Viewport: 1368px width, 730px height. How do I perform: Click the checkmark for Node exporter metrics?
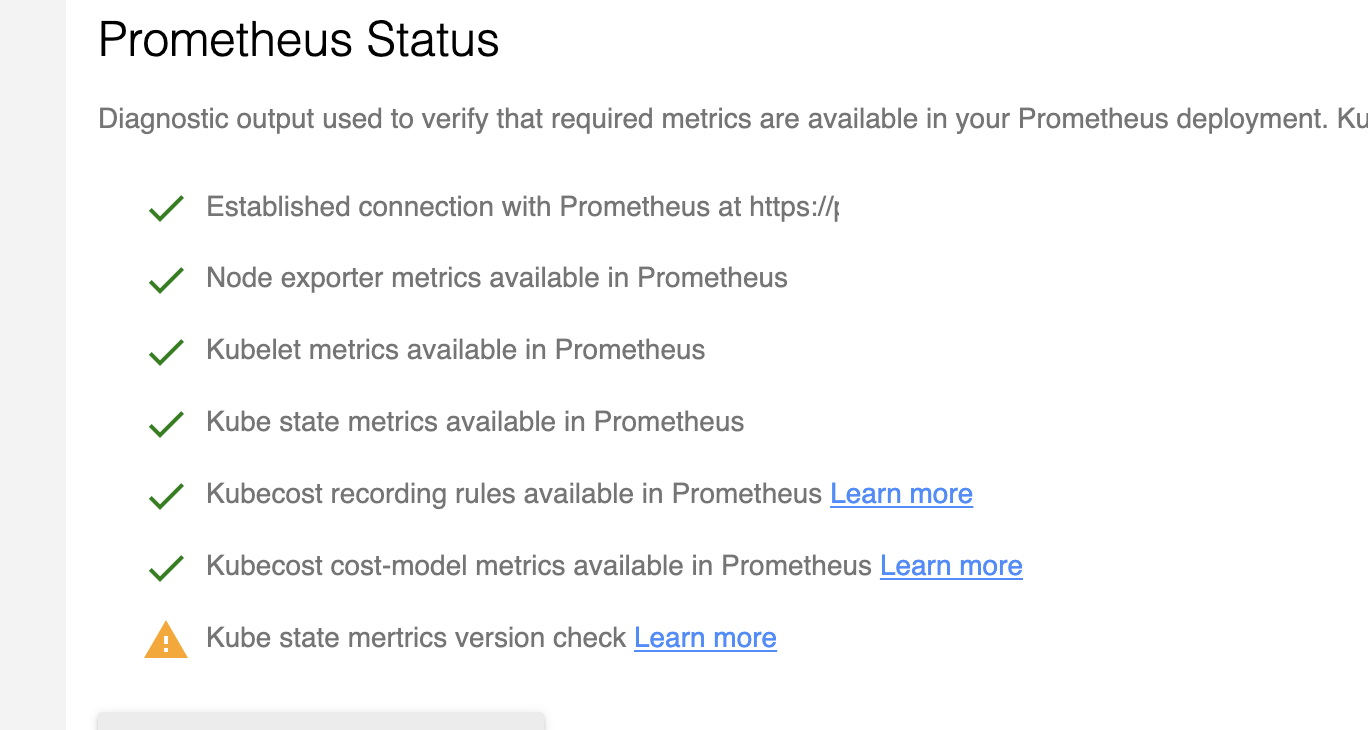(x=166, y=278)
